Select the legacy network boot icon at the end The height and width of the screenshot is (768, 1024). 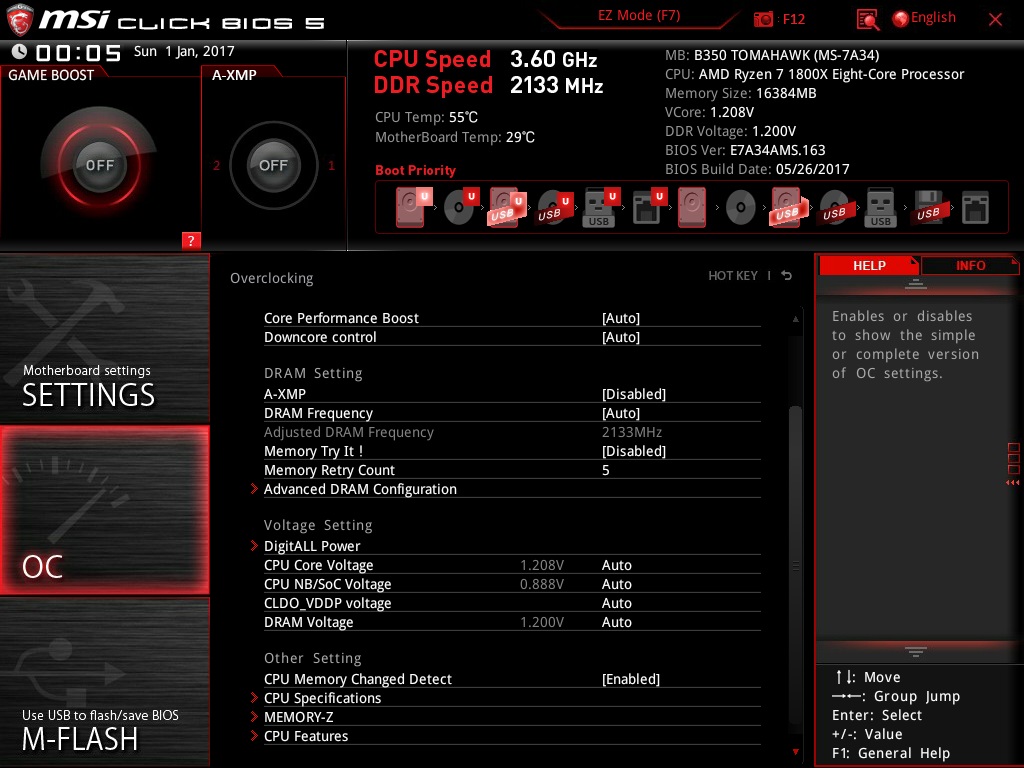[975, 207]
